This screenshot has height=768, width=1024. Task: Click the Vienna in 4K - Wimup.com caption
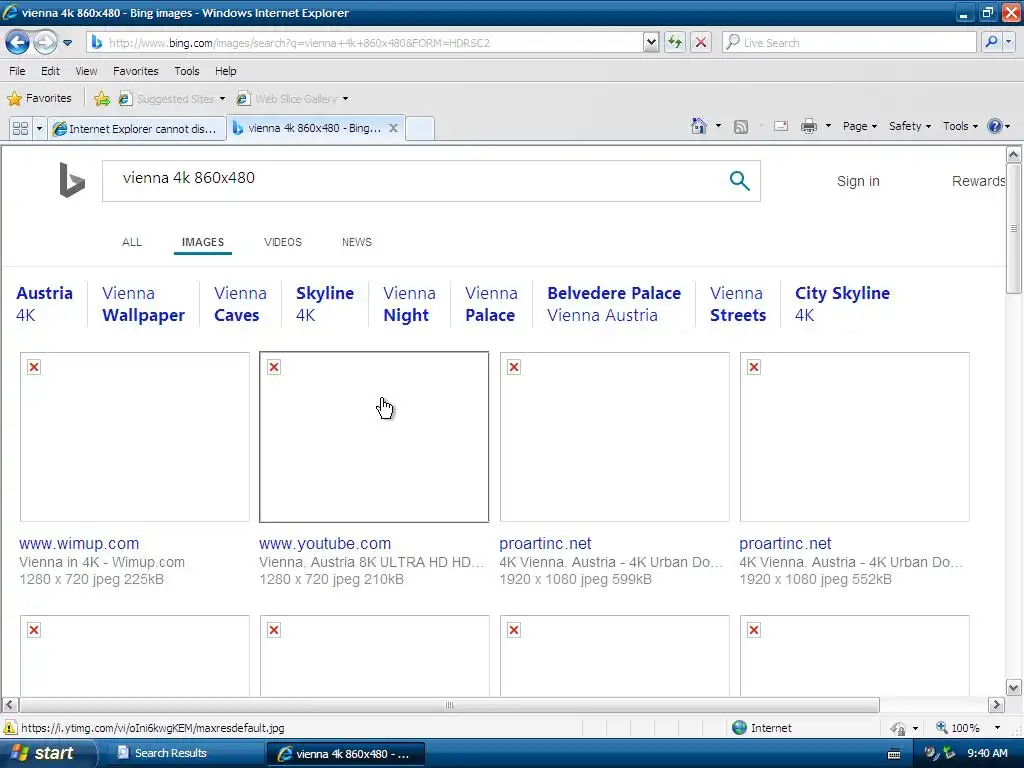pyautogui.click(x=102, y=562)
